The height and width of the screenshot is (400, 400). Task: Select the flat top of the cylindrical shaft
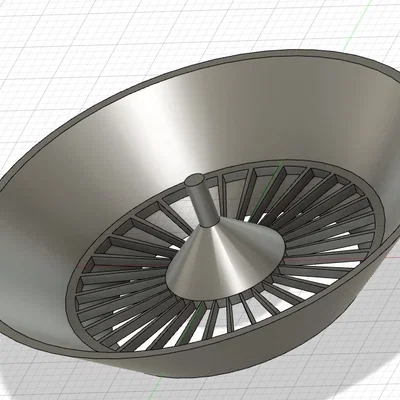pyautogui.click(x=194, y=180)
